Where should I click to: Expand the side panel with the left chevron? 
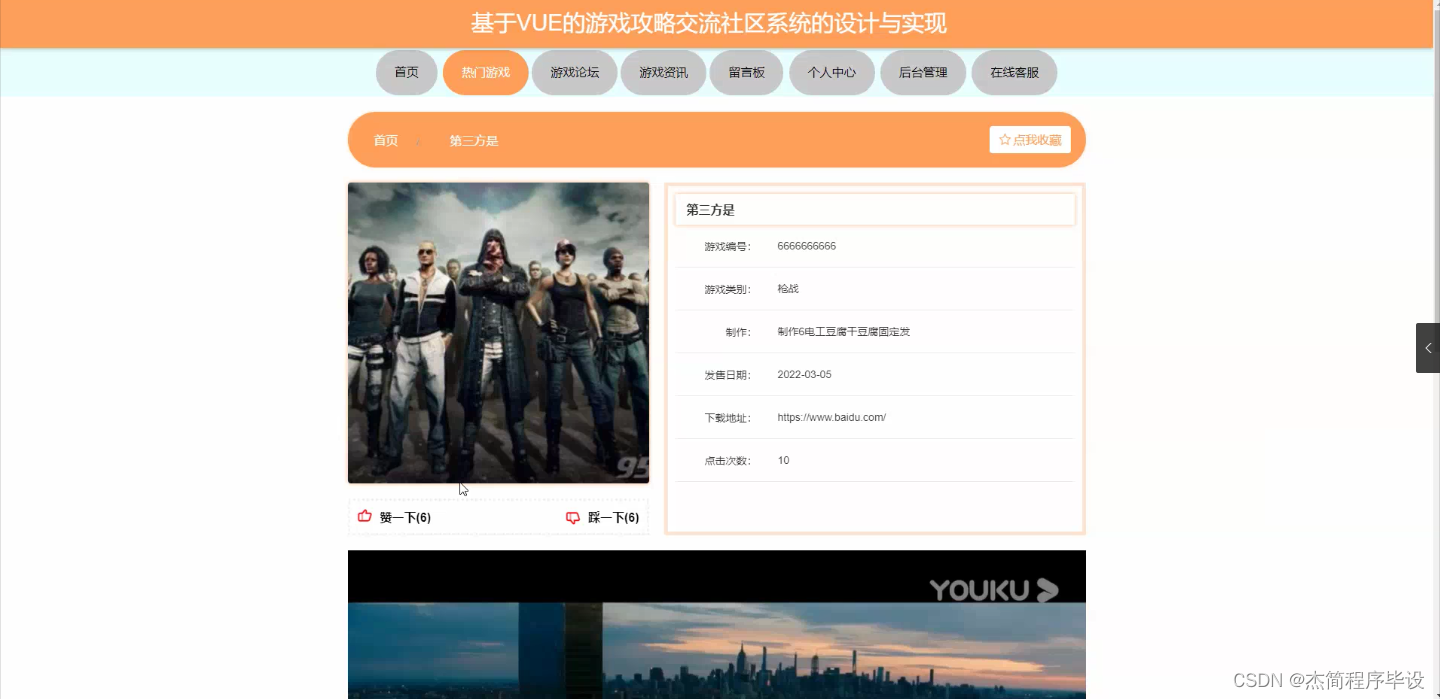1428,348
